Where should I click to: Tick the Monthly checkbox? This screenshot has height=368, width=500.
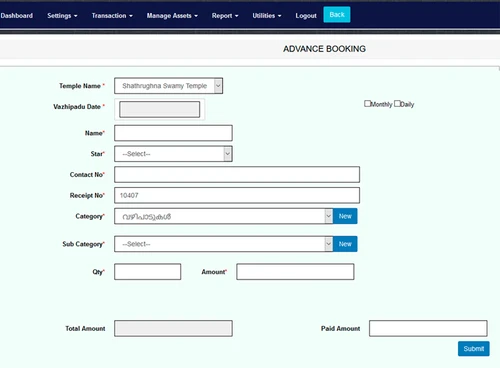point(367,104)
